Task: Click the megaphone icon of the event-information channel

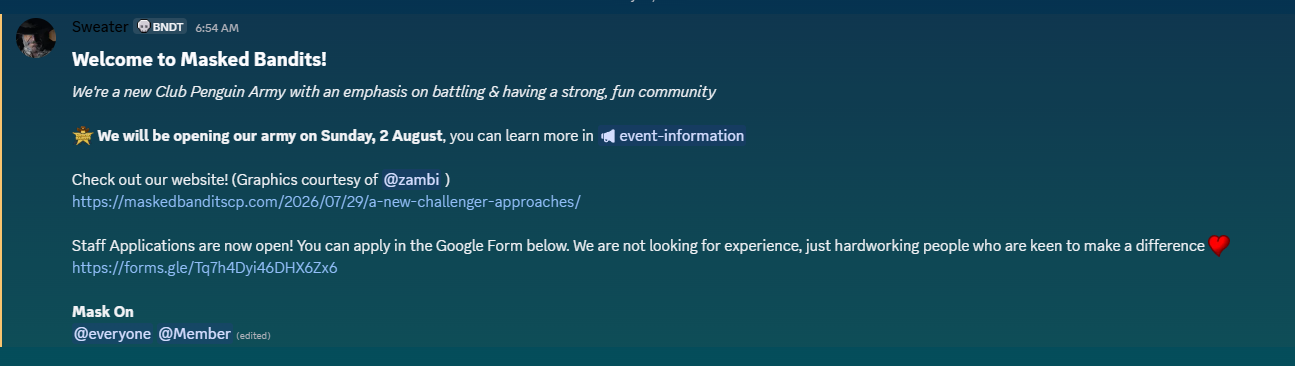Action: coord(608,136)
